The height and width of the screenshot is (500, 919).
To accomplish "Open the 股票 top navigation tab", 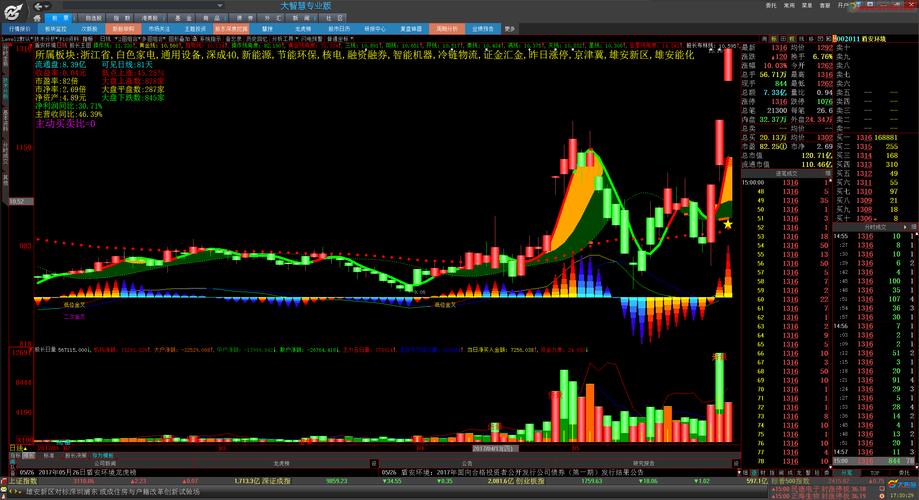I will tap(63, 18).
